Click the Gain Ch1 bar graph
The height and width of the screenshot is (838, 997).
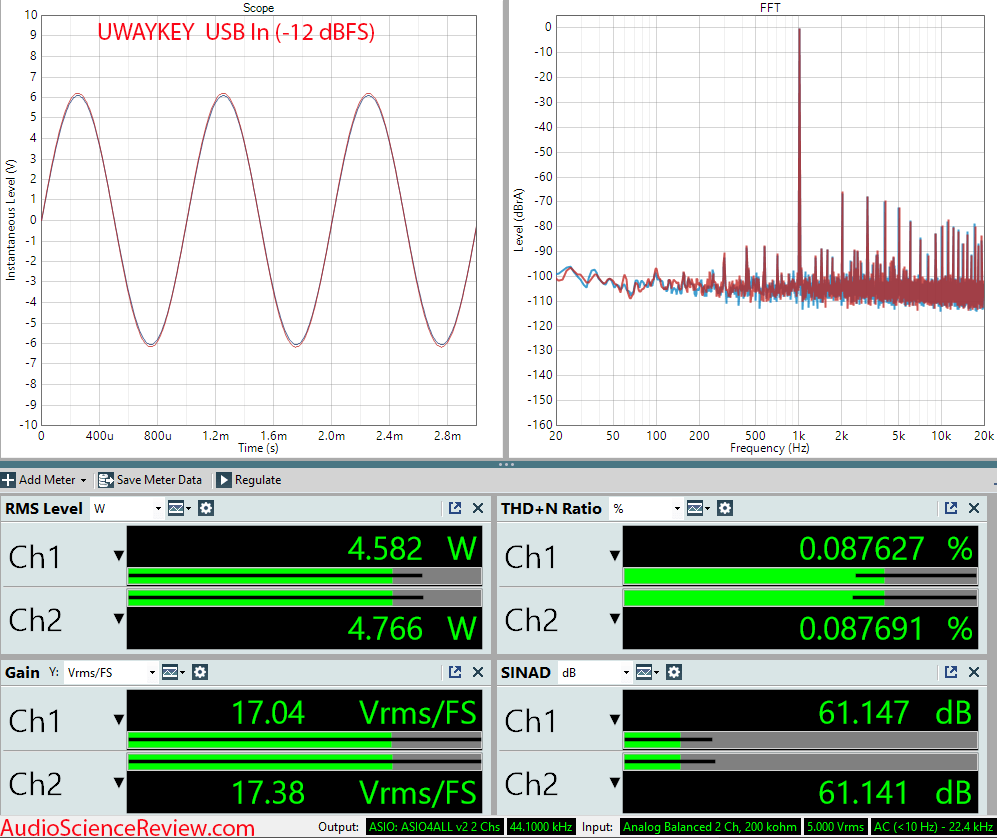(x=305, y=740)
